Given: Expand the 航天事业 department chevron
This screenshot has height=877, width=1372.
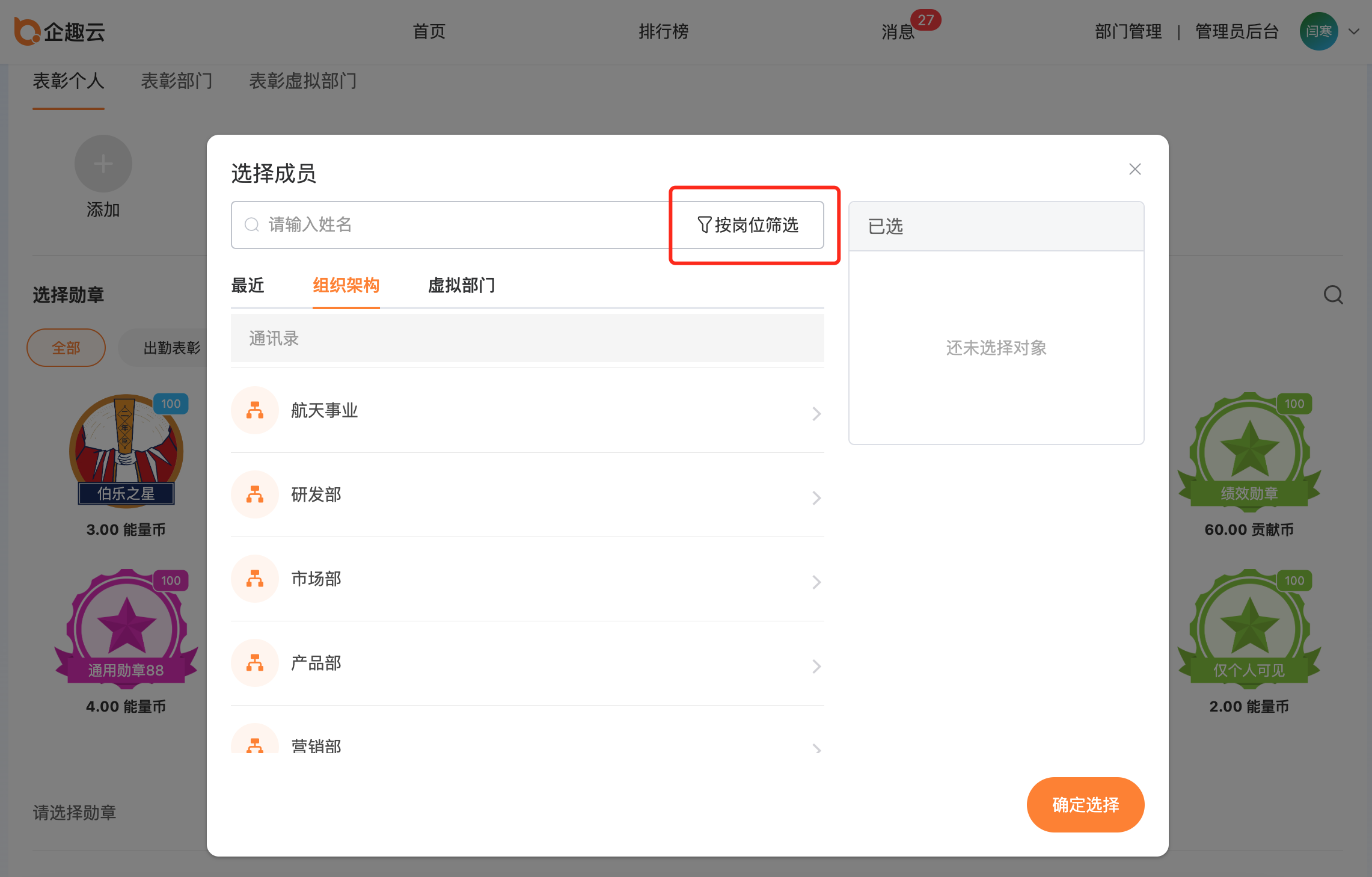Looking at the screenshot, I should pyautogui.click(x=816, y=413).
